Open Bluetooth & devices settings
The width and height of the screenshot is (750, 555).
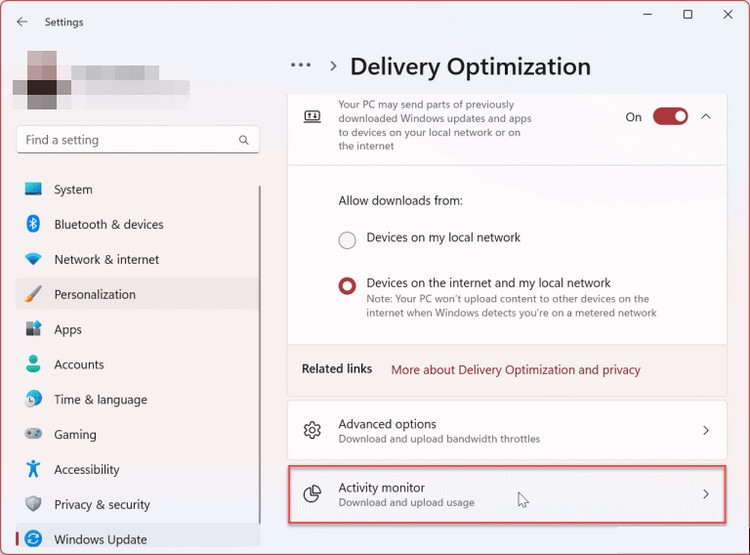click(138, 224)
